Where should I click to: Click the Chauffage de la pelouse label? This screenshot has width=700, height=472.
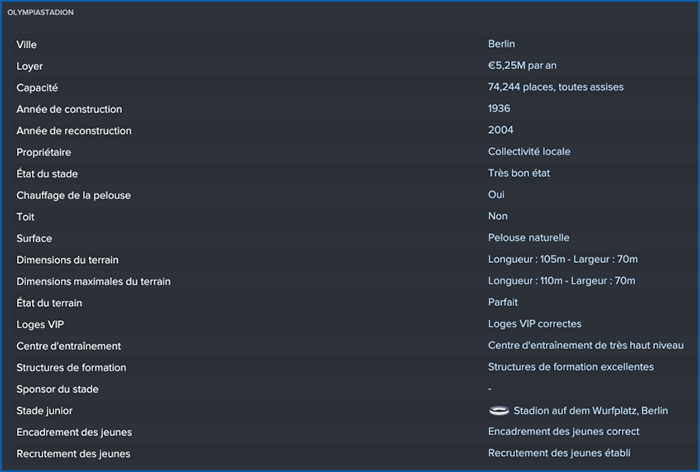(74, 195)
